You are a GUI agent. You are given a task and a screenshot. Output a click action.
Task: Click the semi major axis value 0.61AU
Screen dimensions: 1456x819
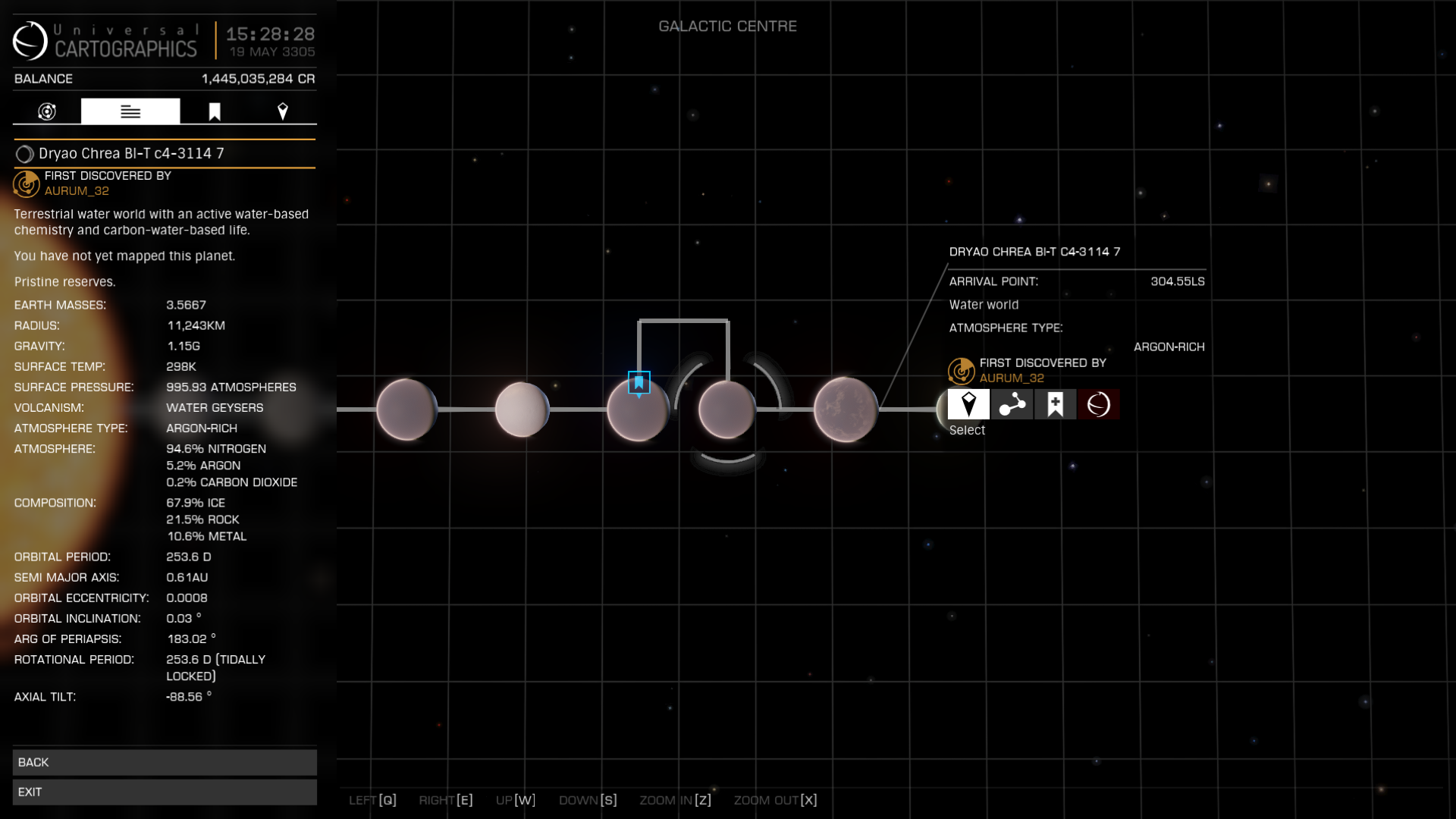pos(187,577)
